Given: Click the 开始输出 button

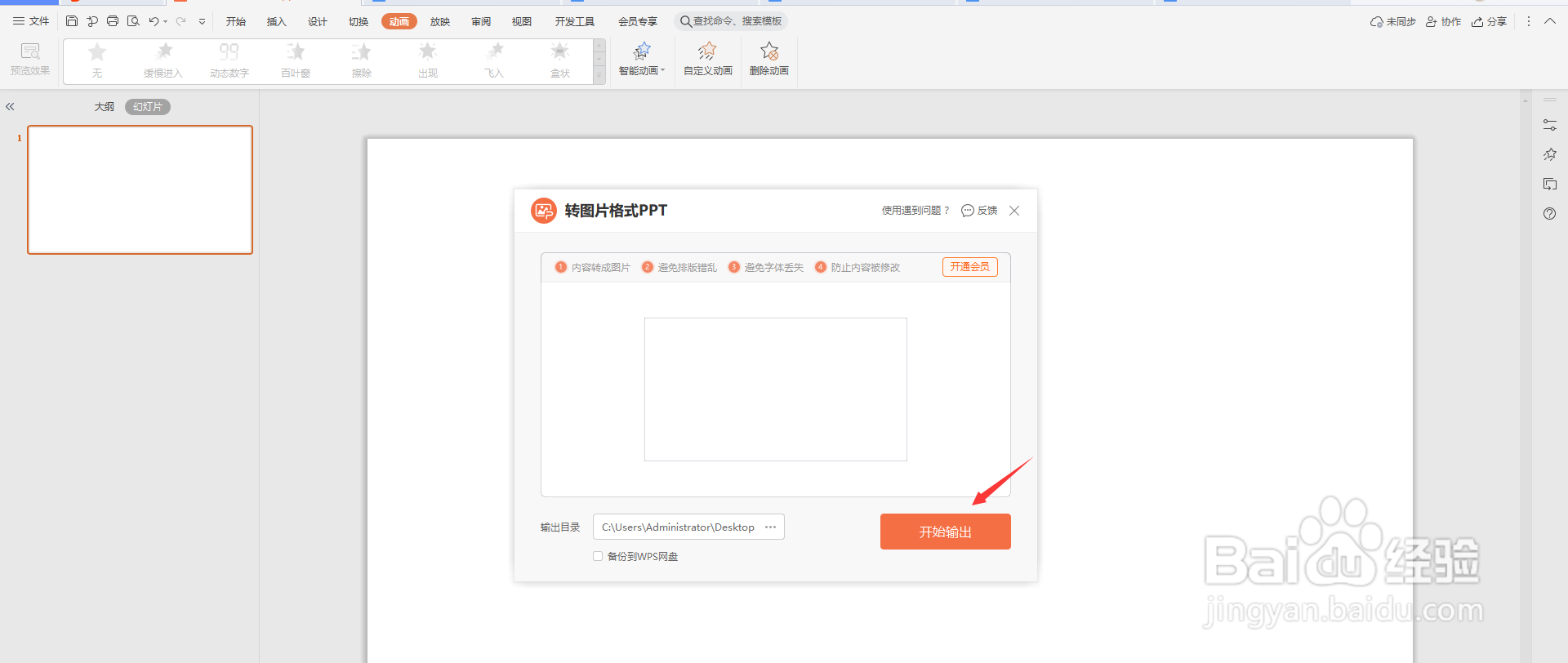Looking at the screenshot, I should [946, 532].
